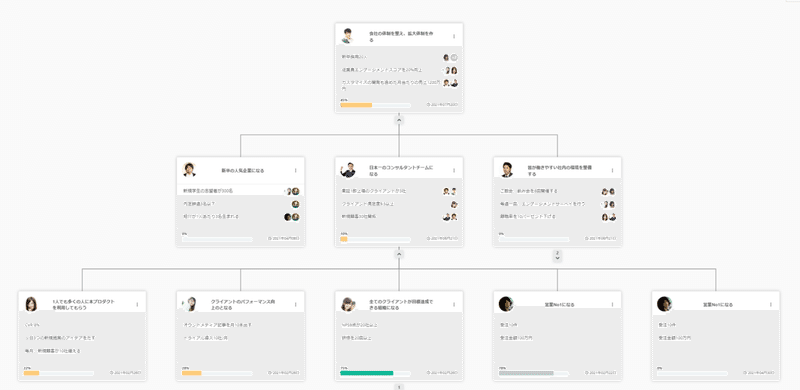Open kebab menu on 営業No1になる card with grey progress

tap(612, 304)
